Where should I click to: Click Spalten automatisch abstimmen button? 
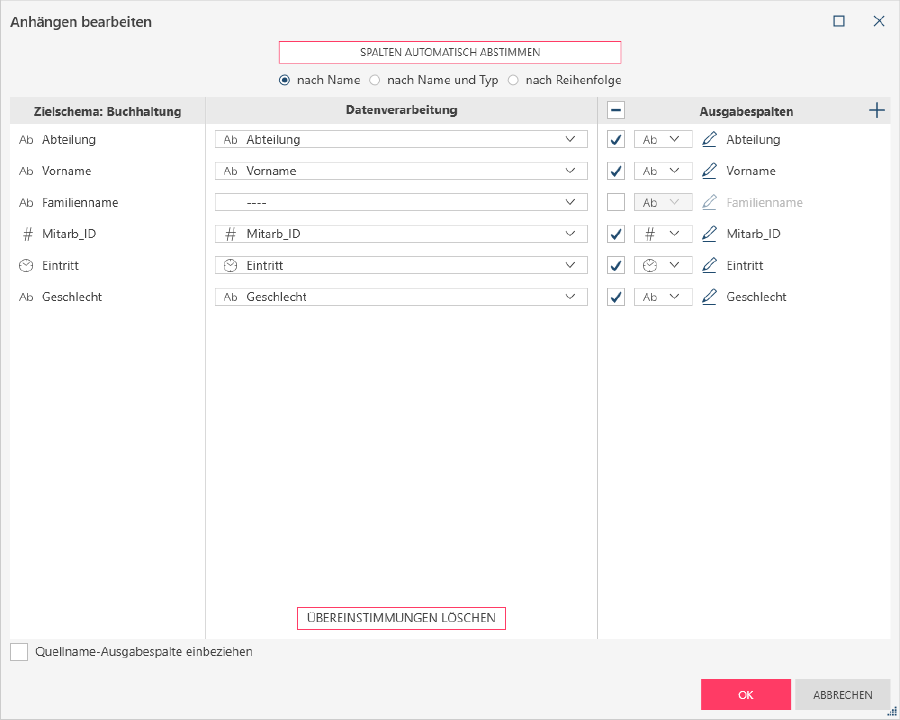coord(450,52)
